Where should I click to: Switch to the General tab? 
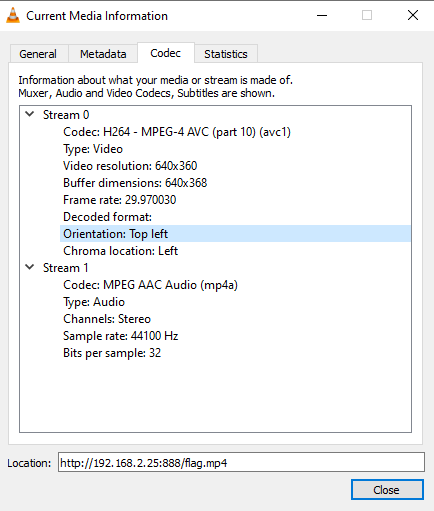(38, 54)
